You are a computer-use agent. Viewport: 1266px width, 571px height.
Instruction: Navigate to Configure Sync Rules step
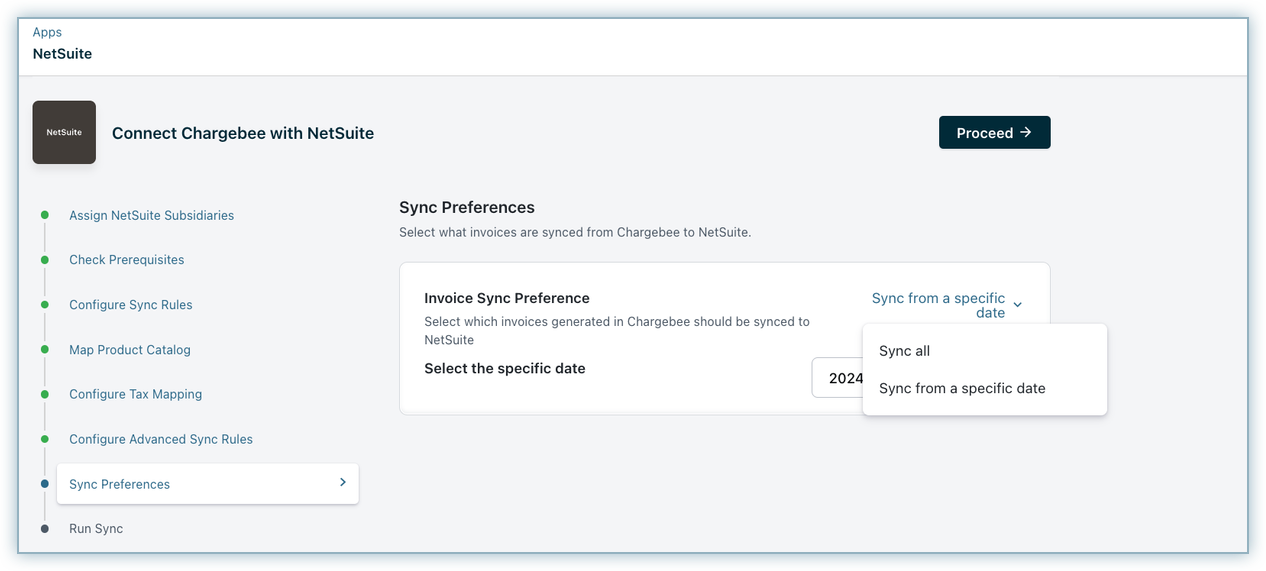[x=130, y=305]
